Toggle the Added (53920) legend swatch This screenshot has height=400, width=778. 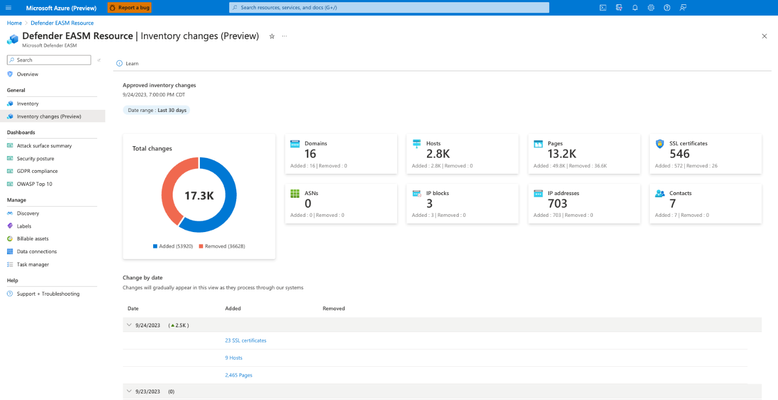(x=155, y=246)
